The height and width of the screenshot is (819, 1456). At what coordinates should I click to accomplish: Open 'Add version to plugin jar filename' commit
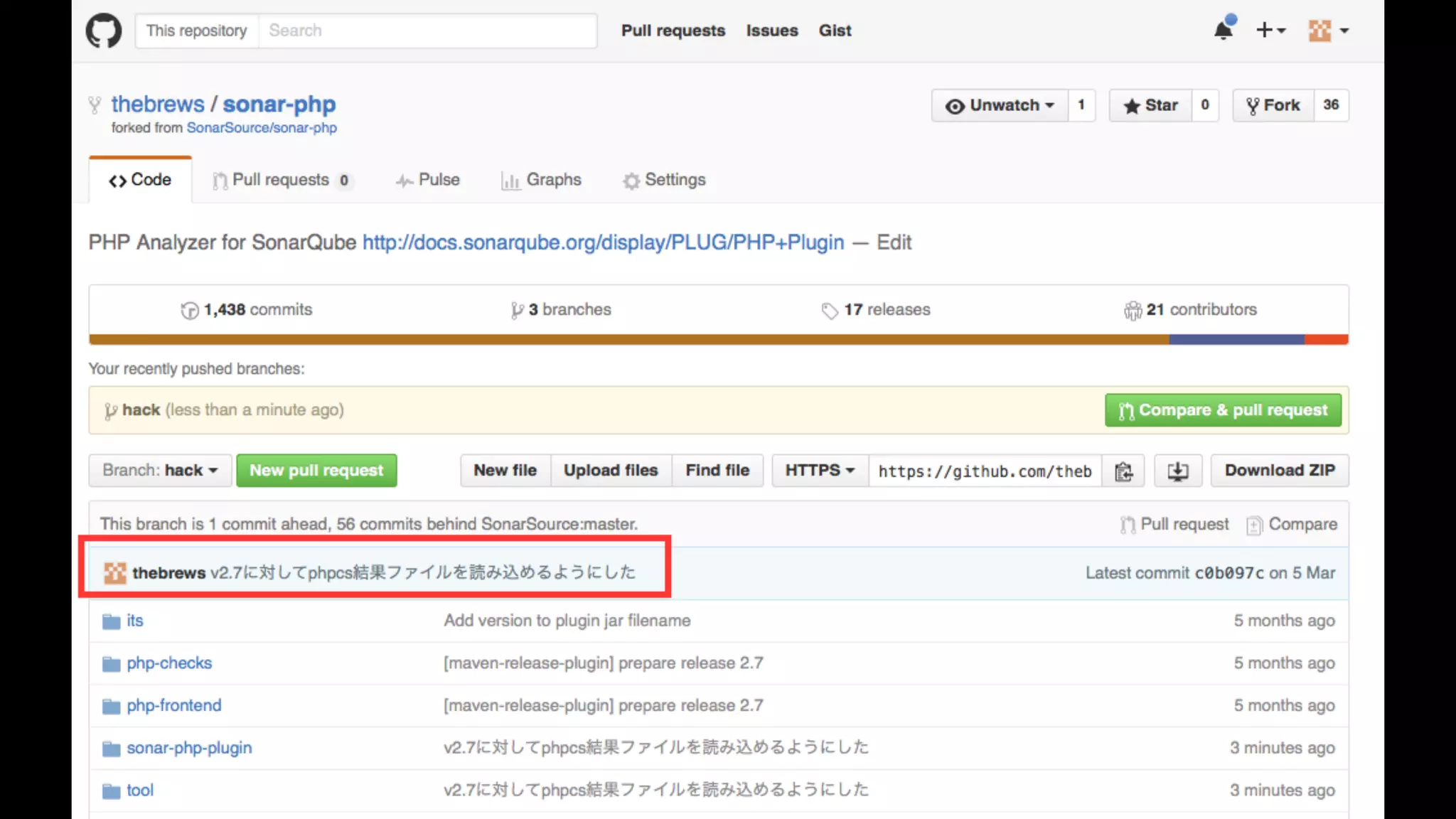point(567,621)
